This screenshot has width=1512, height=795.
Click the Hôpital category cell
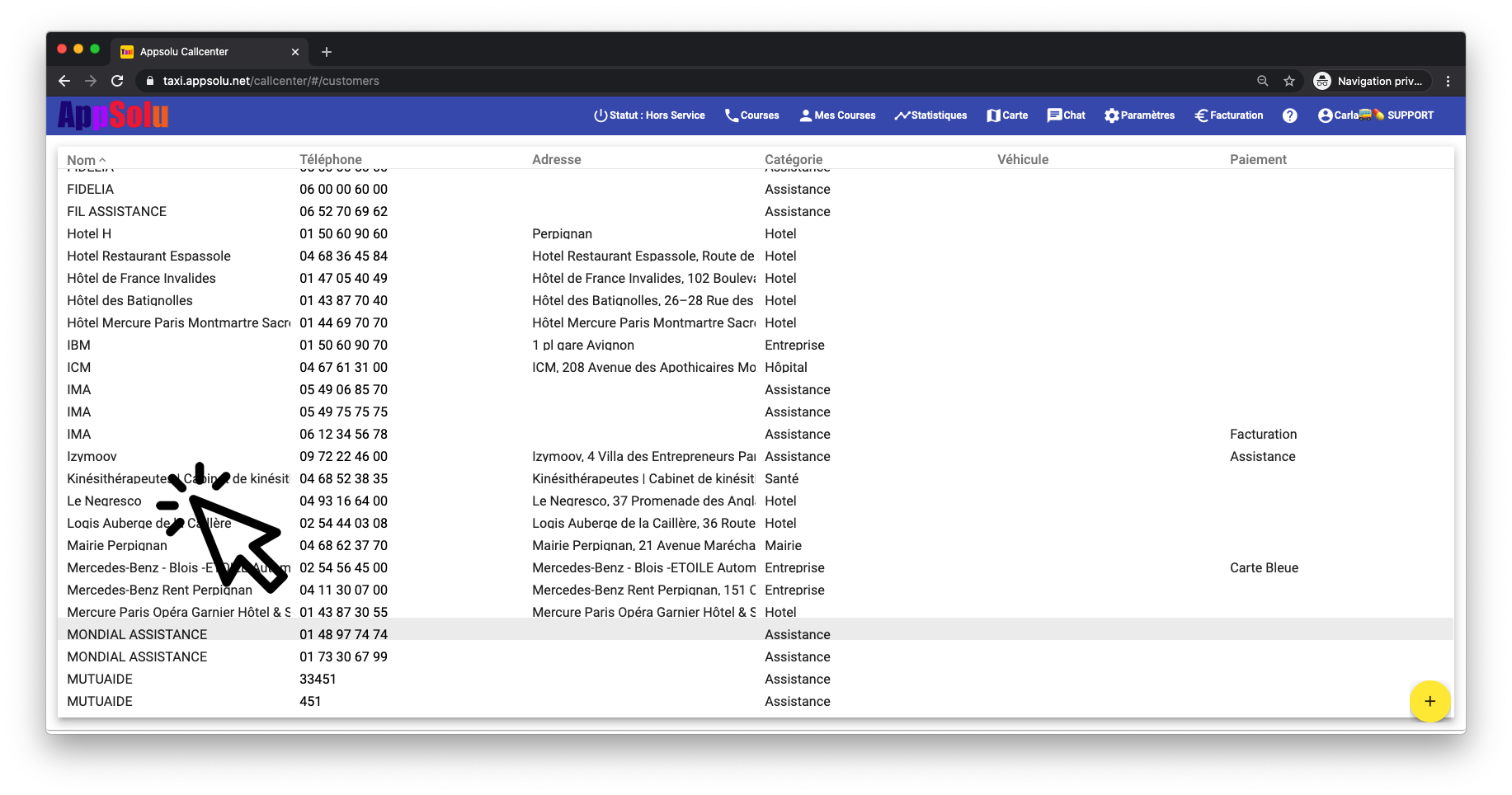tap(785, 368)
